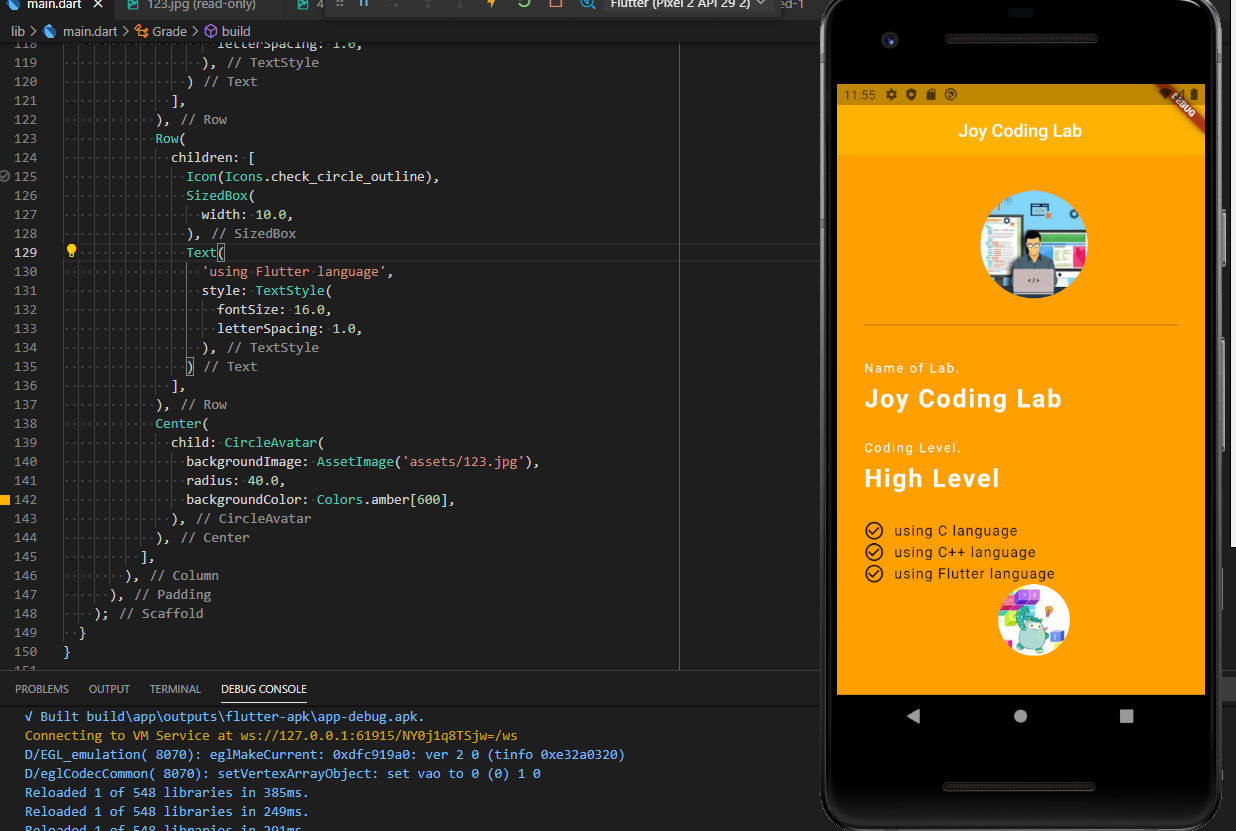Click 'radius: 40.0' on line 141
The height and width of the screenshot is (831, 1236).
[231, 480]
